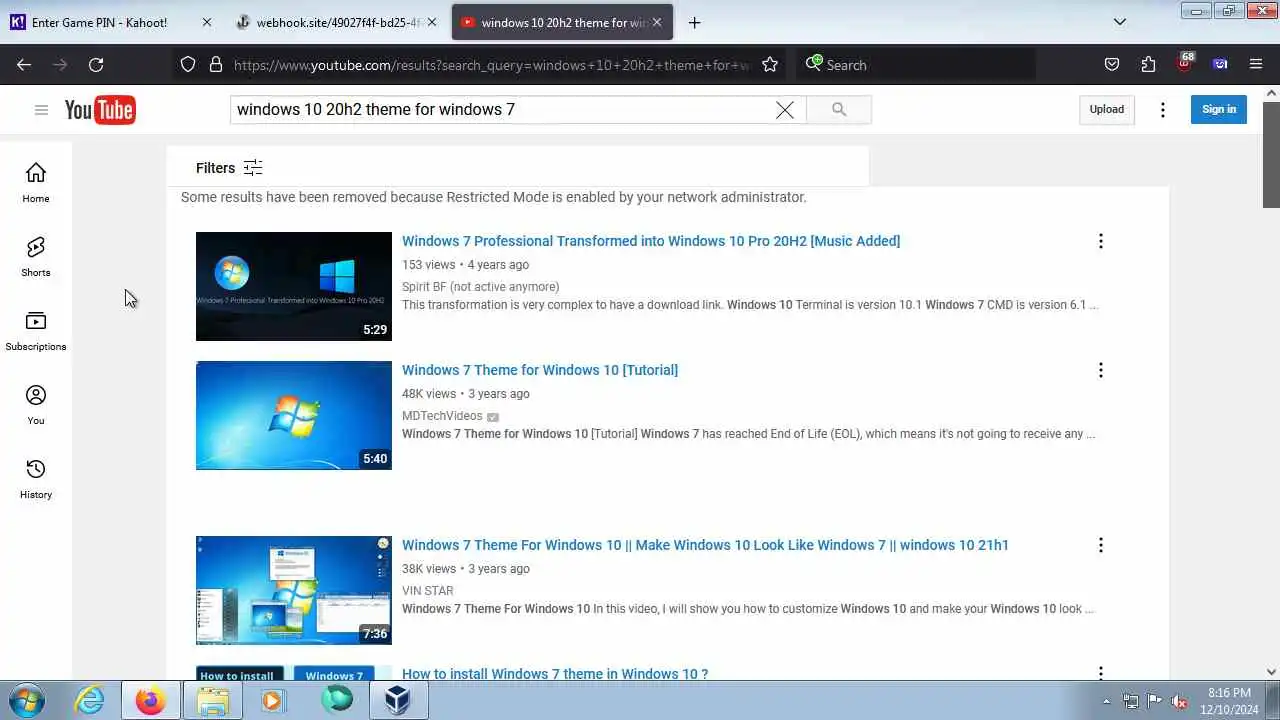Open Make Windows 10 Look Like Windows 7 video title
This screenshot has width=1280, height=720.
tap(705, 545)
